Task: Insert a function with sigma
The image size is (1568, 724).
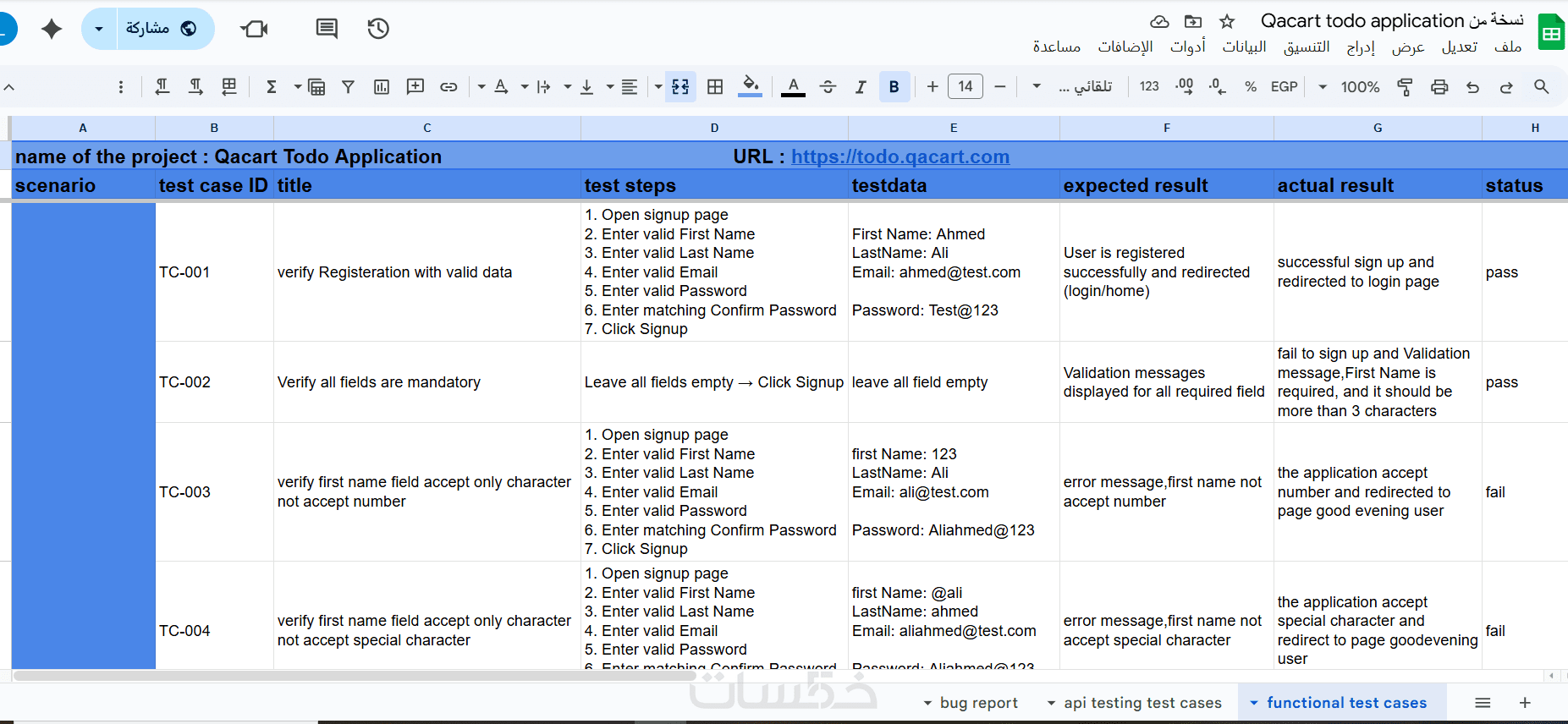Action: (x=272, y=86)
